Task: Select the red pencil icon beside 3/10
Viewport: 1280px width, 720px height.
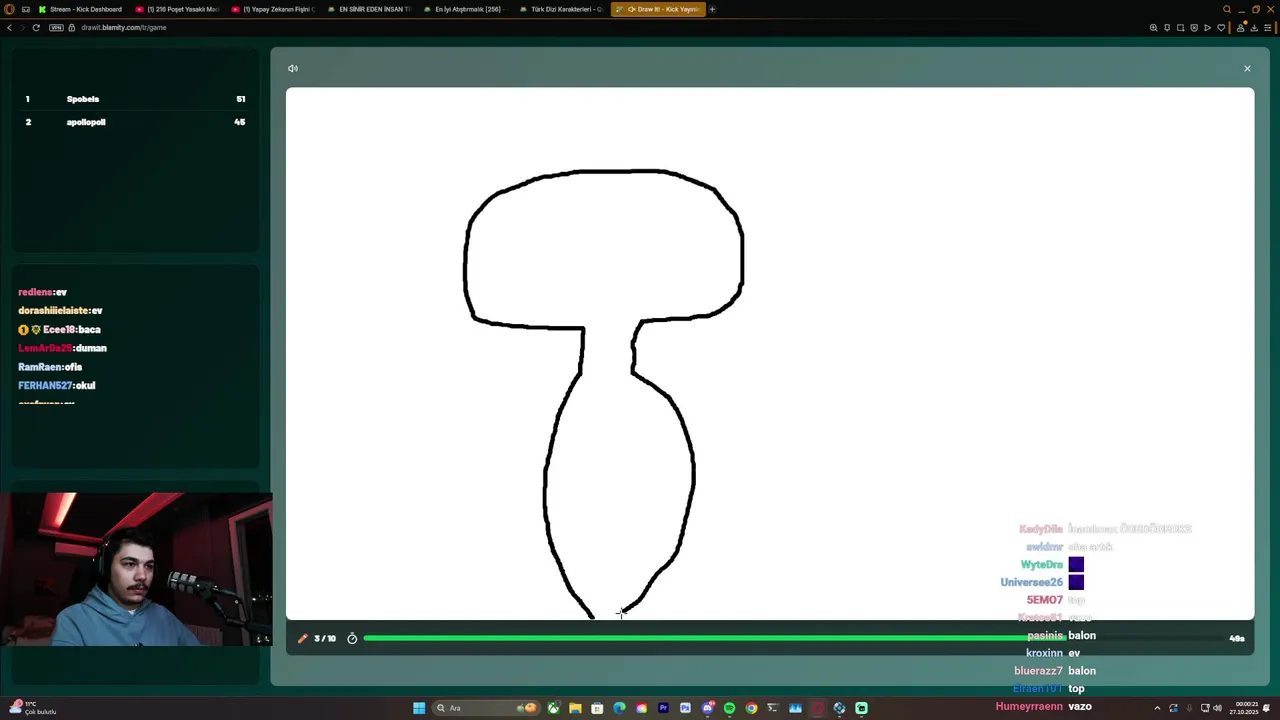Action: click(x=303, y=638)
